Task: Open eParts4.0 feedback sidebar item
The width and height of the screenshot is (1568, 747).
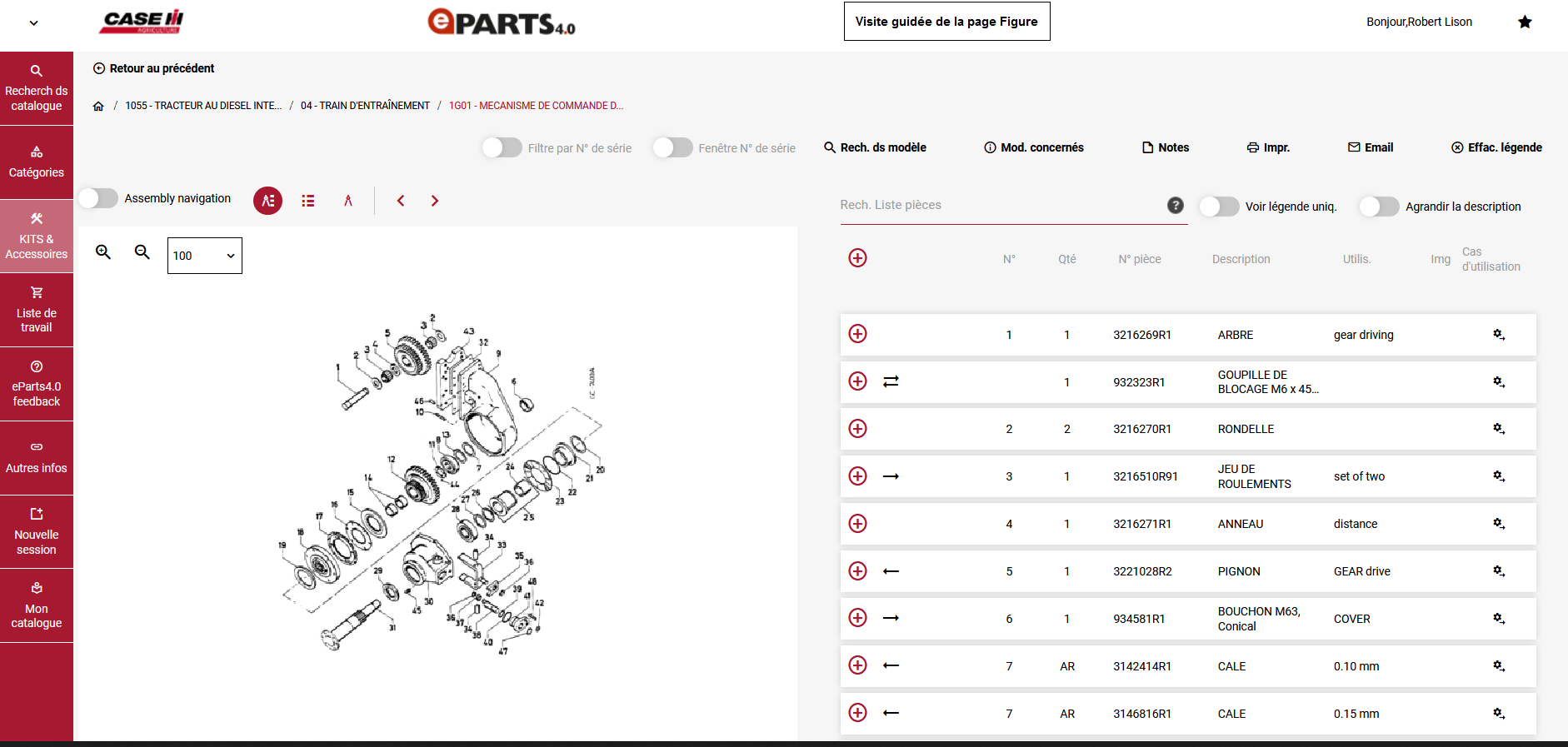Action: (37, 384)
